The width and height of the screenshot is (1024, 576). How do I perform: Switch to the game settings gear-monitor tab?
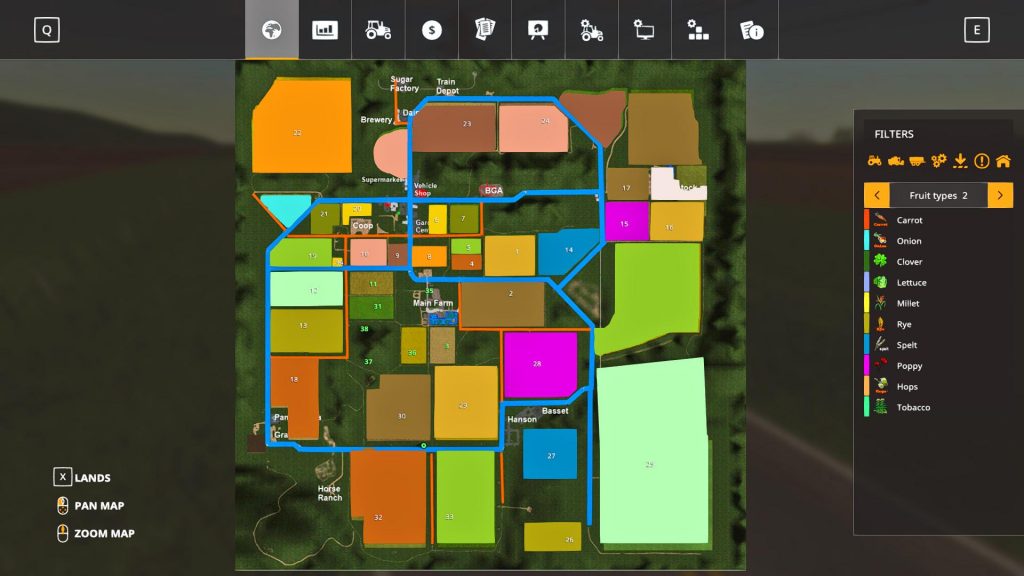point(644,29)
